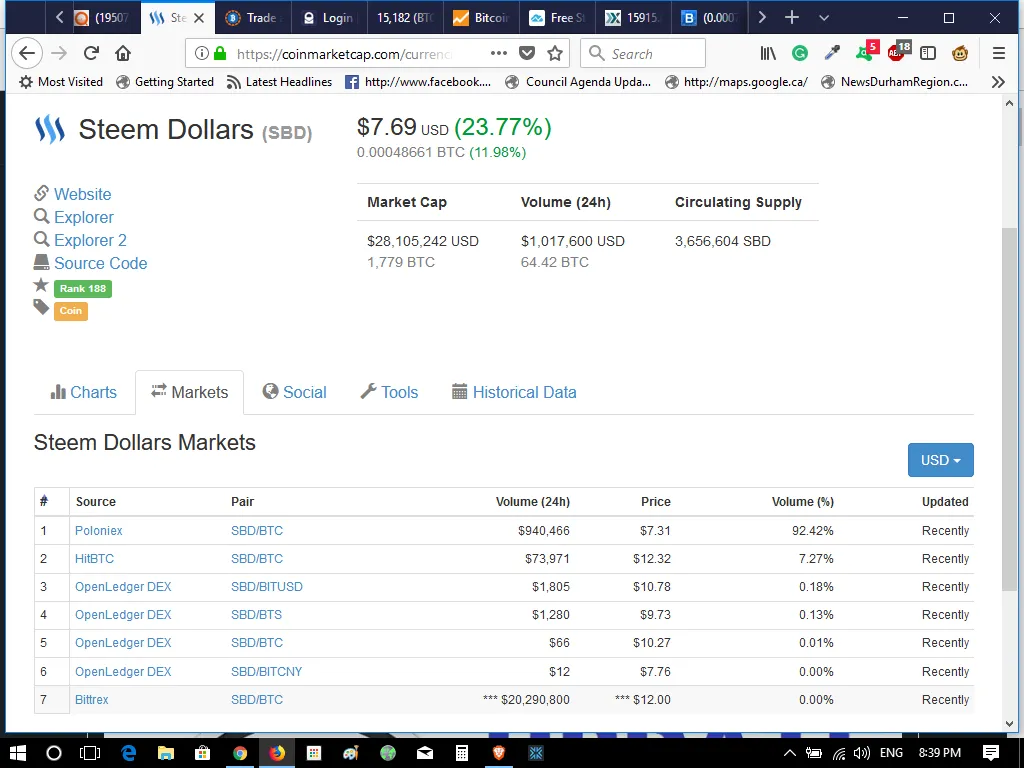Screen dimensions: 1024x768
Task: List all tabs dropdown arrow
Action: point(824,18)
